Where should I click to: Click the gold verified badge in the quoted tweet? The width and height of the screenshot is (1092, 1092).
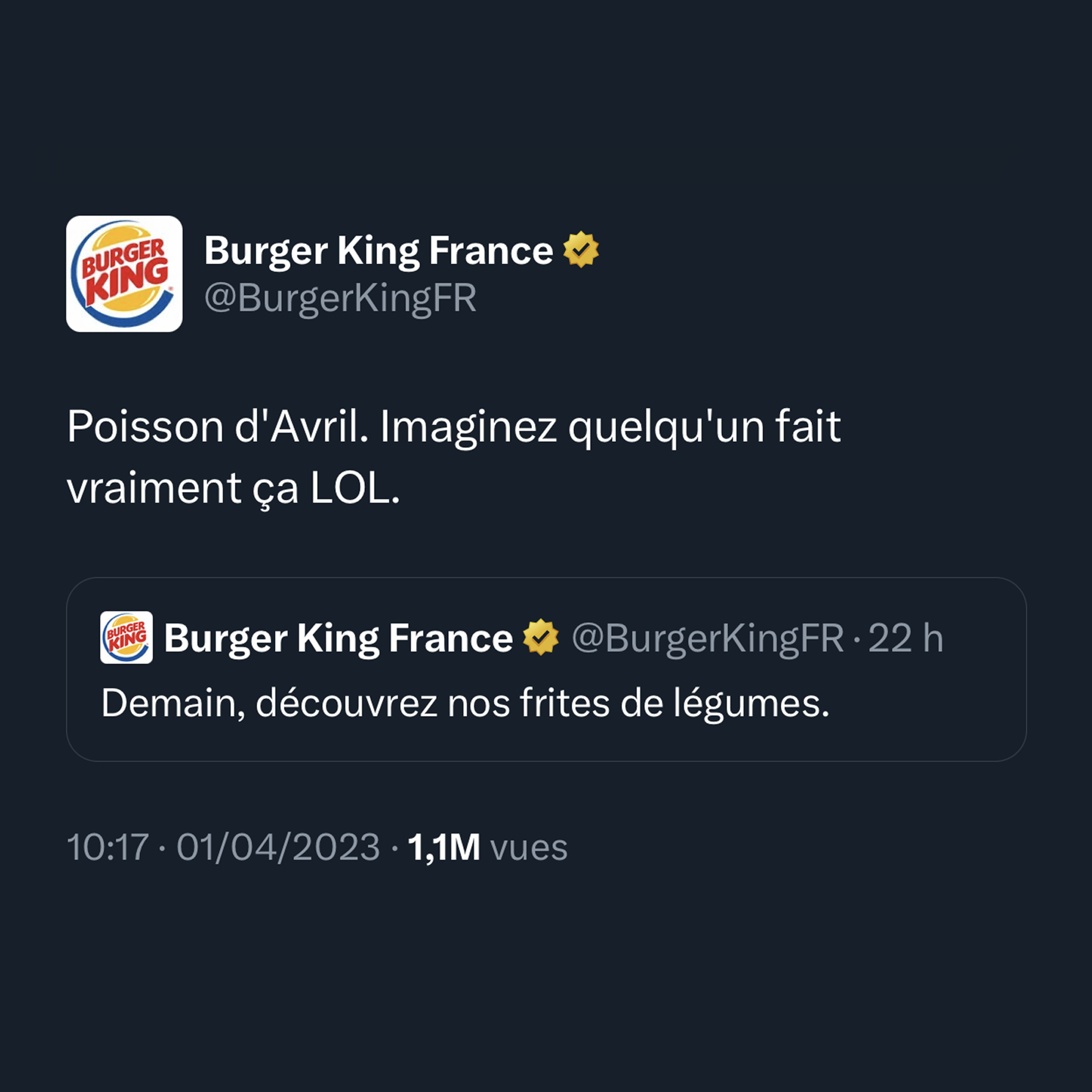point(541,637)
